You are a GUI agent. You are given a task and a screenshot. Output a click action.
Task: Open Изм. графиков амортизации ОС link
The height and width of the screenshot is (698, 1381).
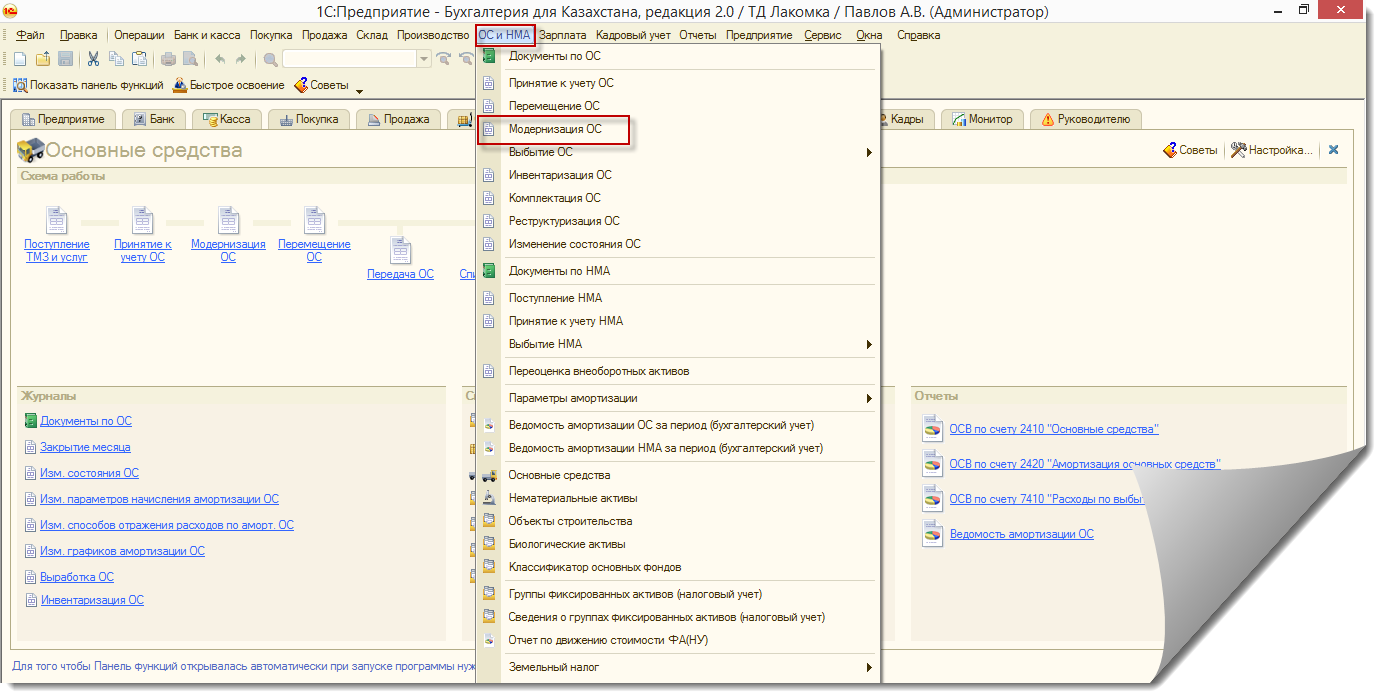122,551
